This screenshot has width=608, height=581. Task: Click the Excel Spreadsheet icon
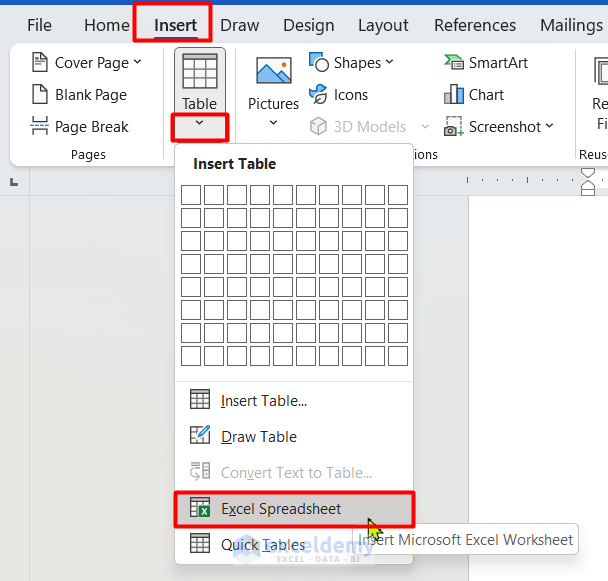[200, 507]
